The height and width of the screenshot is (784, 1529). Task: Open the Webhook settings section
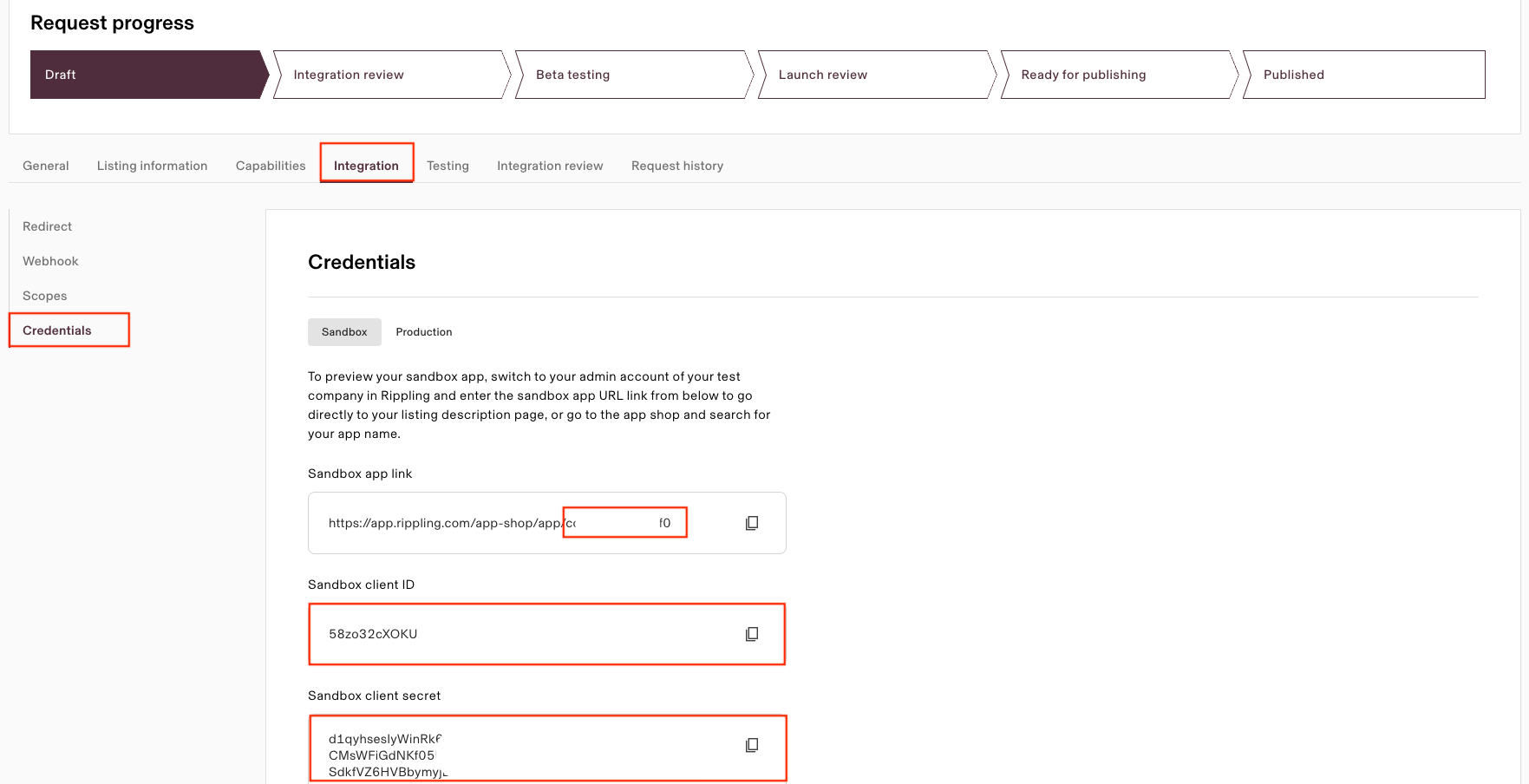(x=50, y=261)
